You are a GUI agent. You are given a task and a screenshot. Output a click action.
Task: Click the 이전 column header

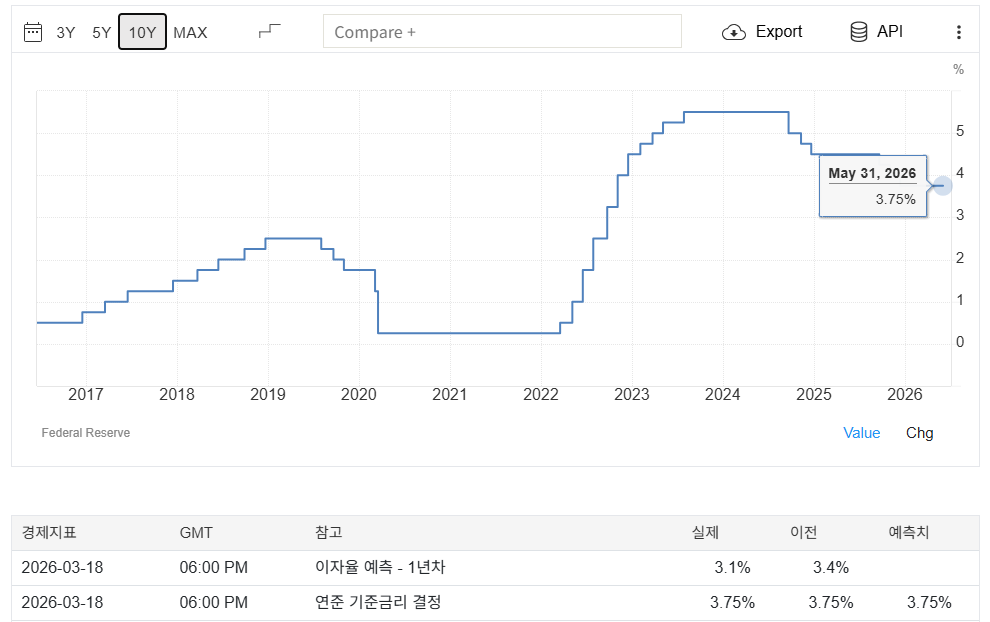coord(803,532)
